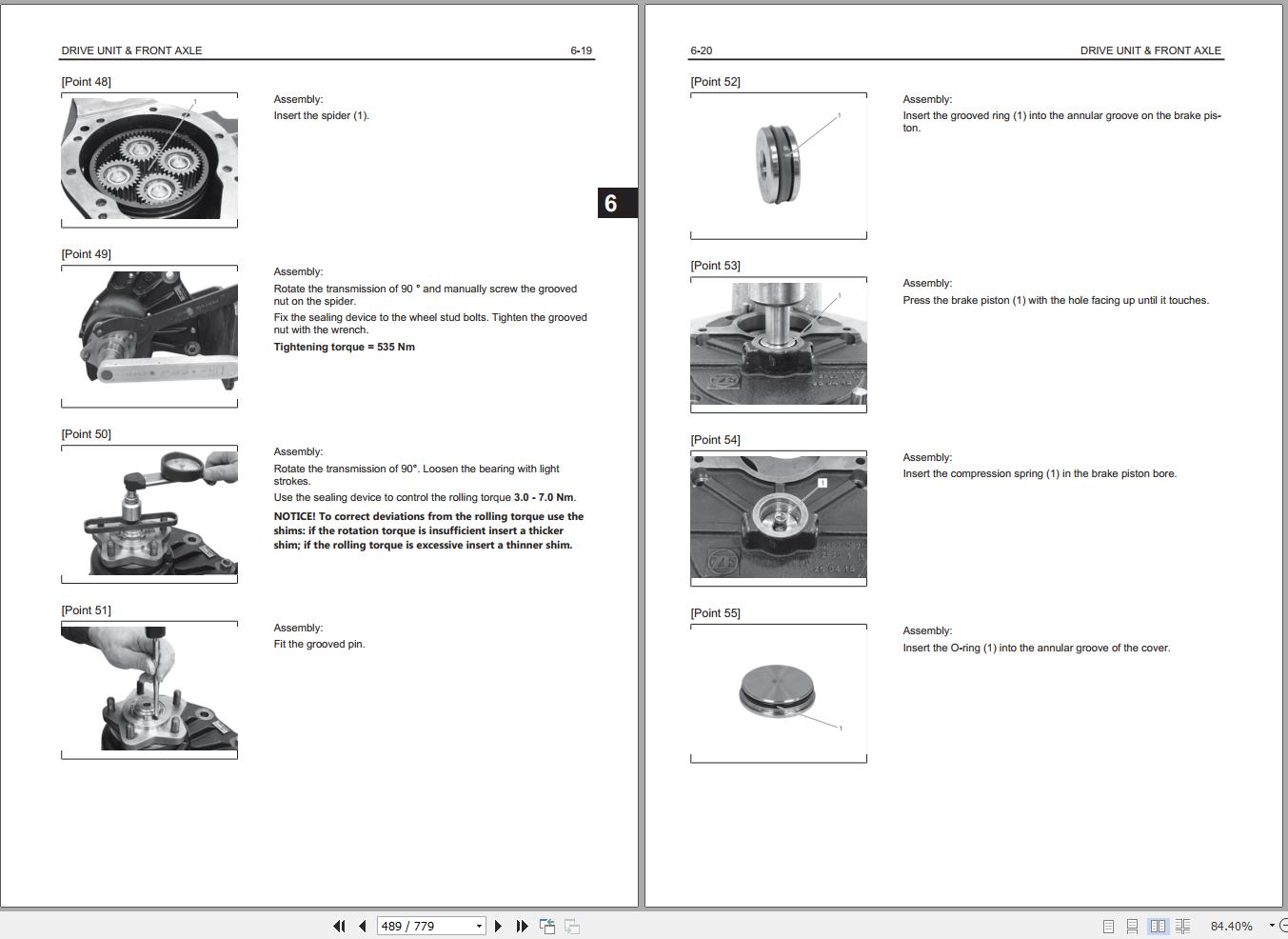
Task: Click the Point 51 grooved pin image
Action: coord(149,688)
